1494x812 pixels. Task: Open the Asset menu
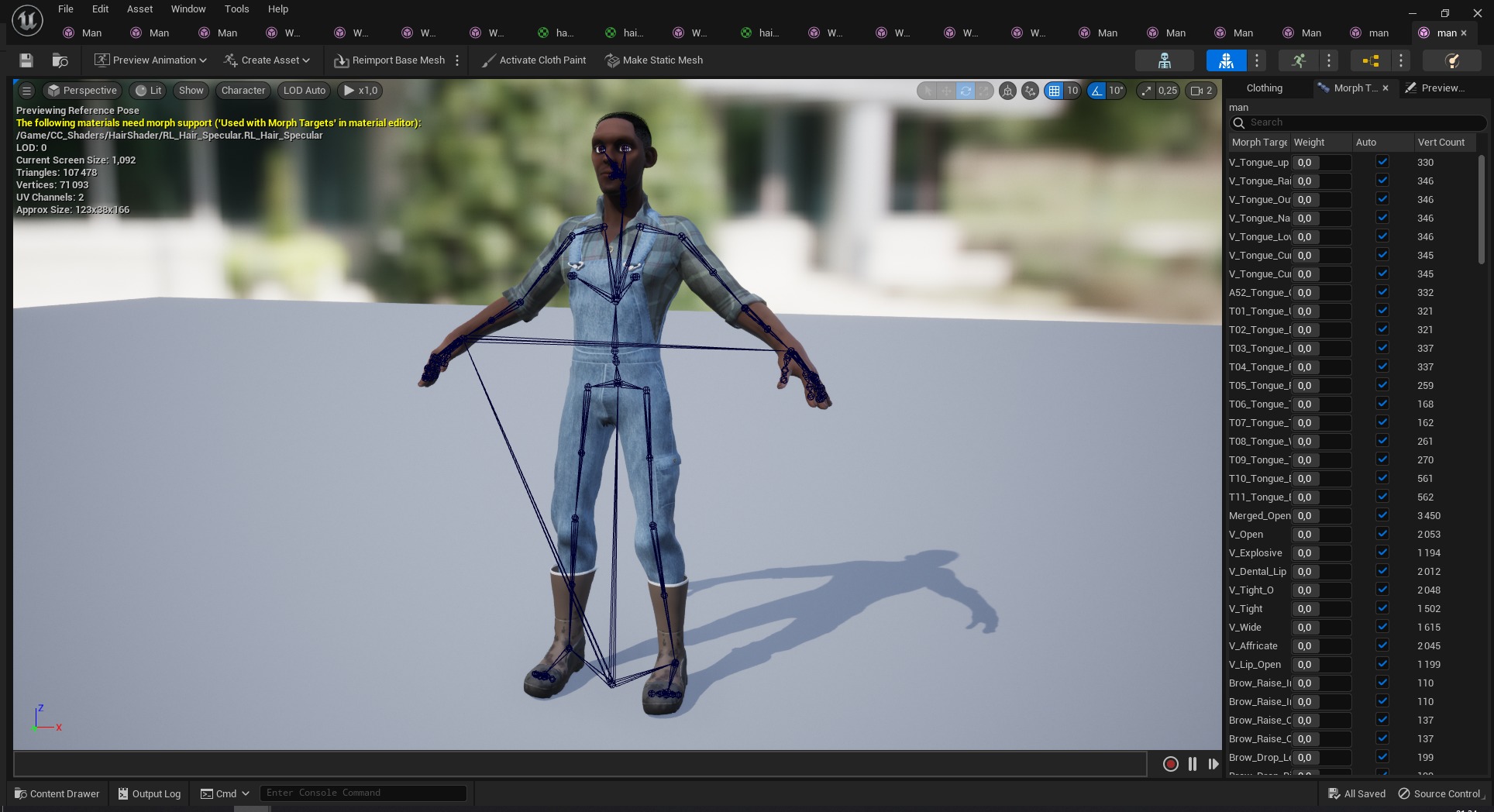(x=139, y=9)
